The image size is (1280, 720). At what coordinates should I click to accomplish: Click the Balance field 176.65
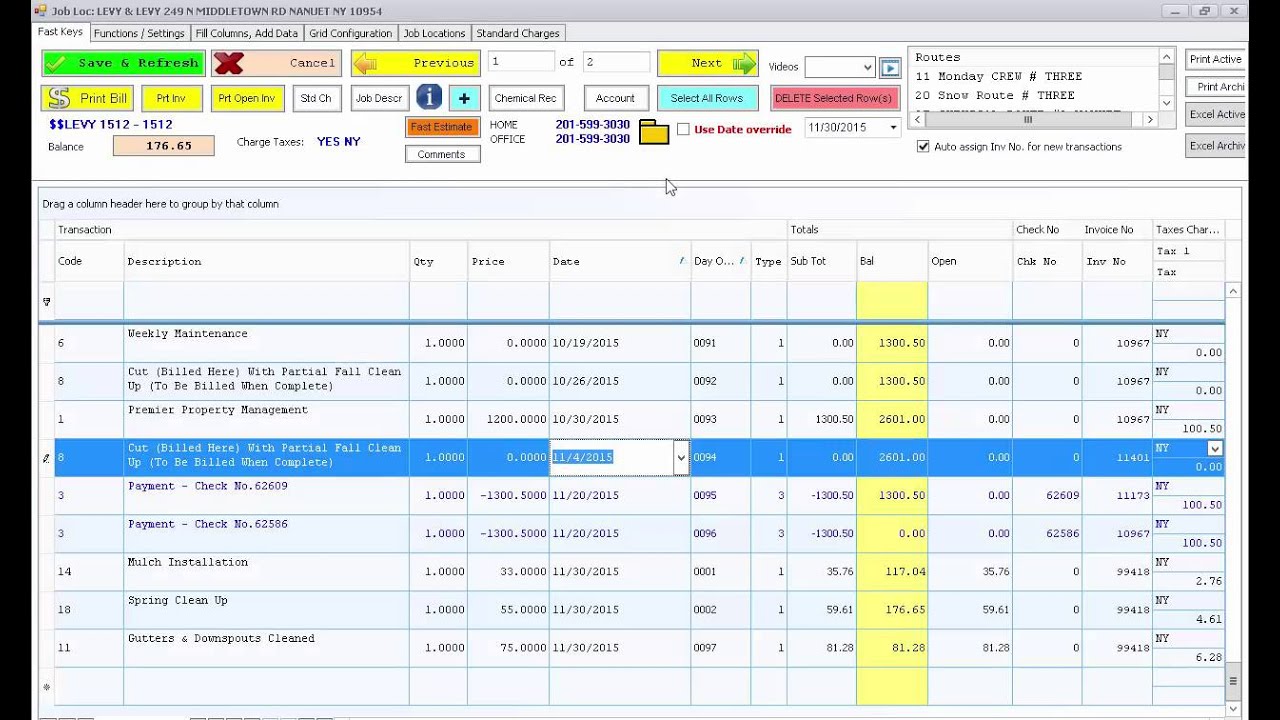click(164, 146)
